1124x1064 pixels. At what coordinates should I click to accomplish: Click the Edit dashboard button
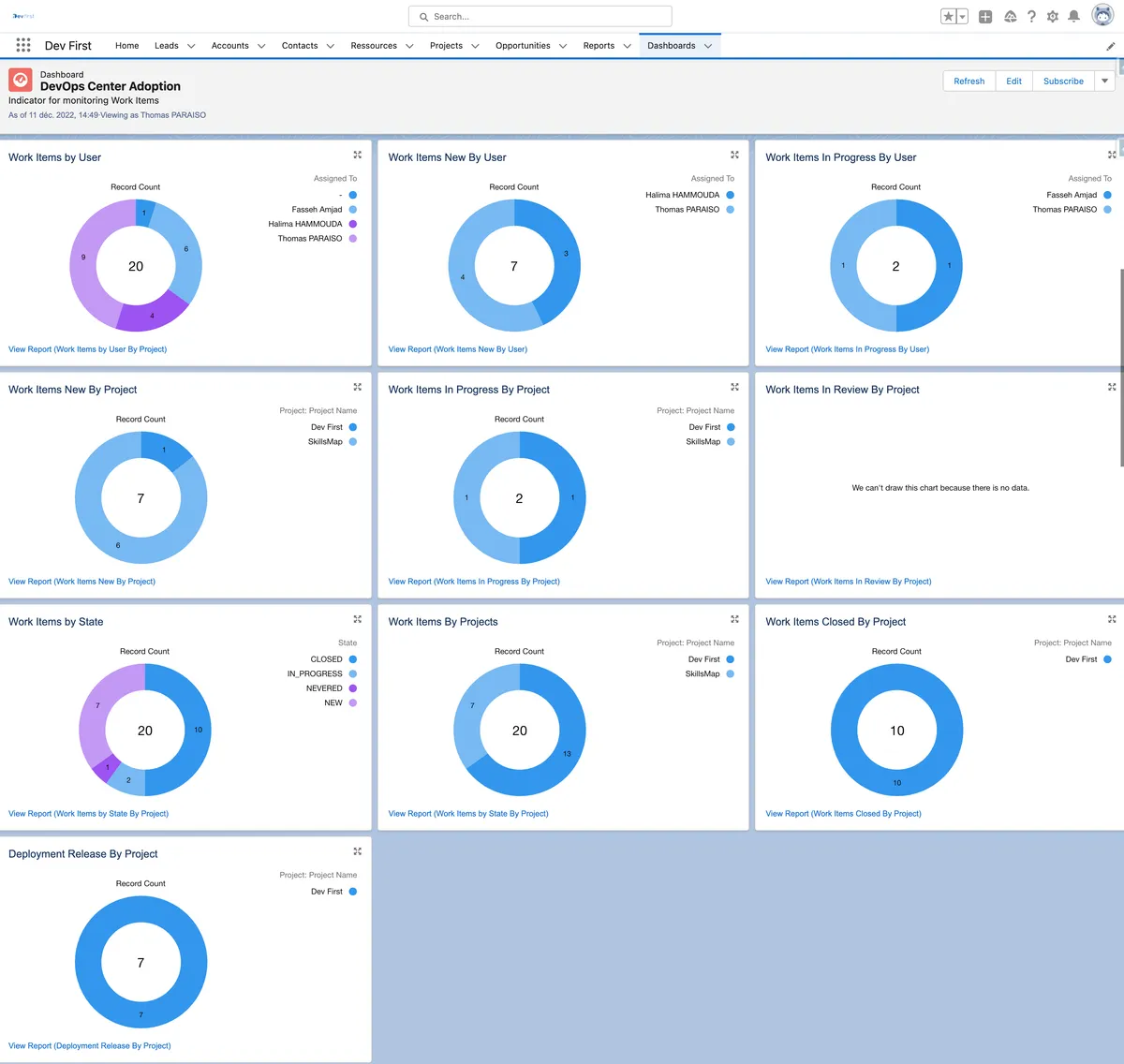[1013, 81]
